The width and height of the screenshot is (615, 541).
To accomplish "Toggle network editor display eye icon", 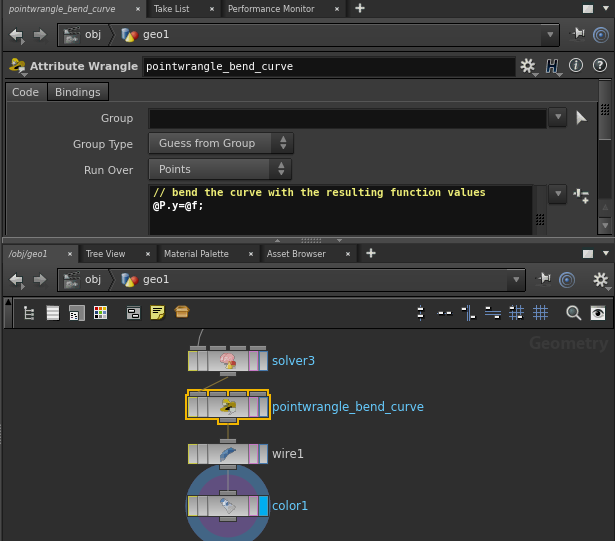I will click(598, 313).
